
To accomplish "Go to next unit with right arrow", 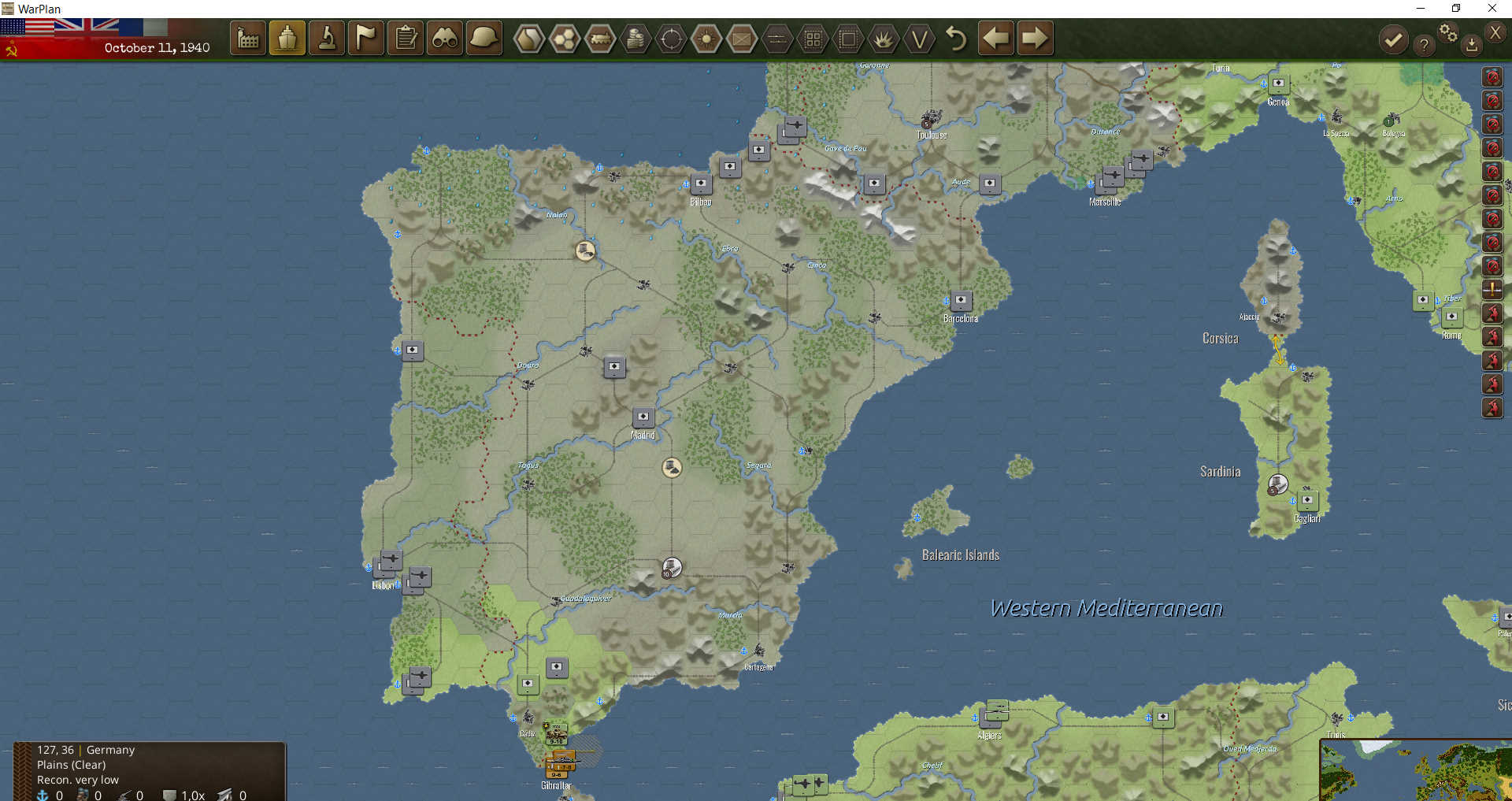I will [1035, 38].
